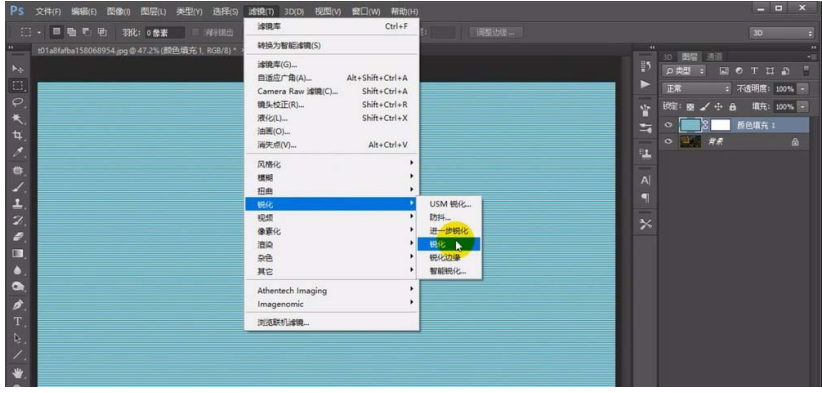Select the Line shape tool
The height and width of the screenshot is (393, 822).
coord(18,355)
